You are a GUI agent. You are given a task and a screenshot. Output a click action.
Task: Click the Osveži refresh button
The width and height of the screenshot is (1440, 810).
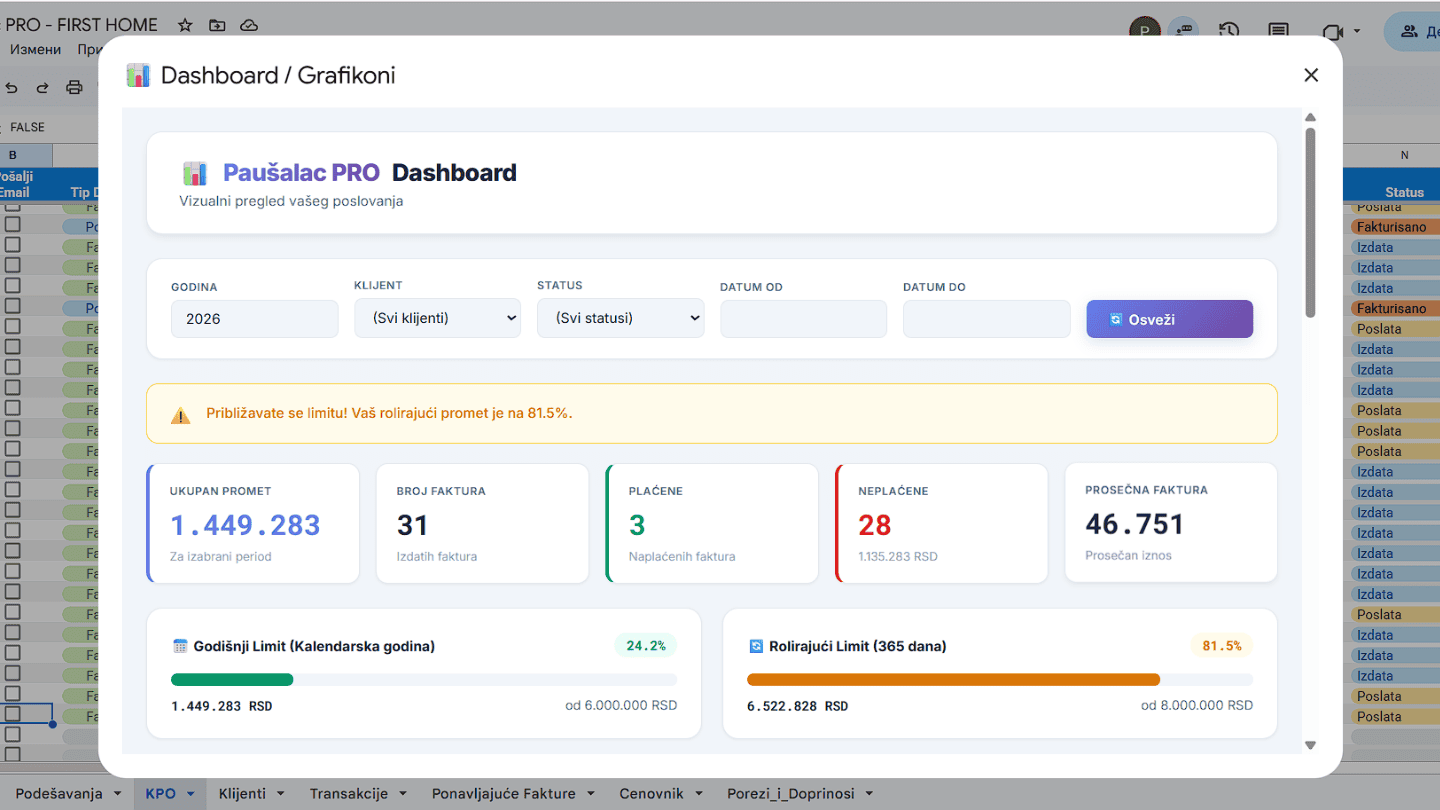1169,319
